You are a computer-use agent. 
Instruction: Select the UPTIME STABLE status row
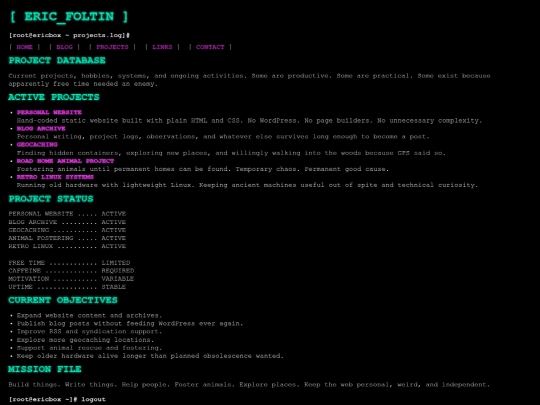[67, 287]
